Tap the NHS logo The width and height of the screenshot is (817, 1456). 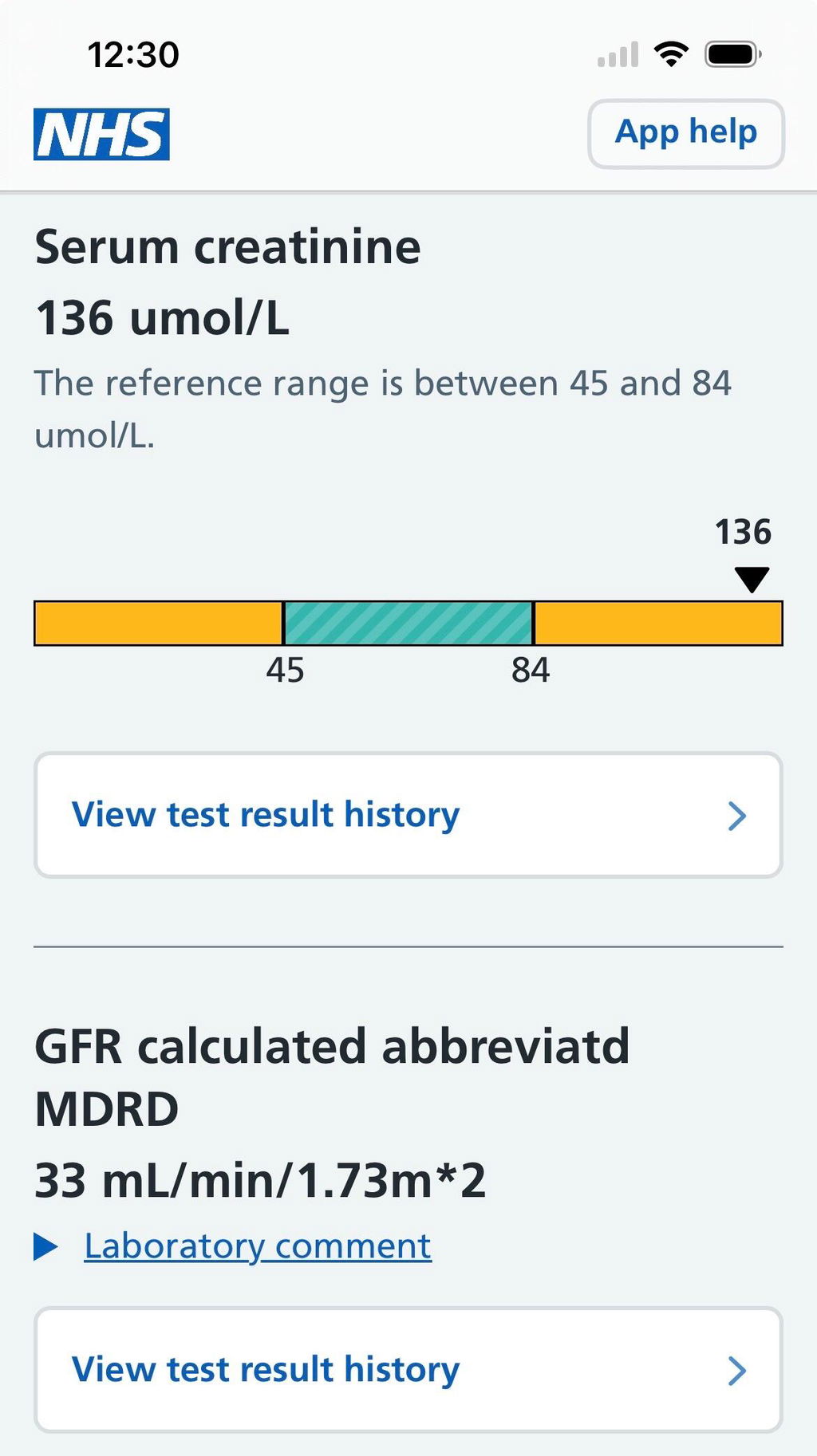tap(101, 134)
